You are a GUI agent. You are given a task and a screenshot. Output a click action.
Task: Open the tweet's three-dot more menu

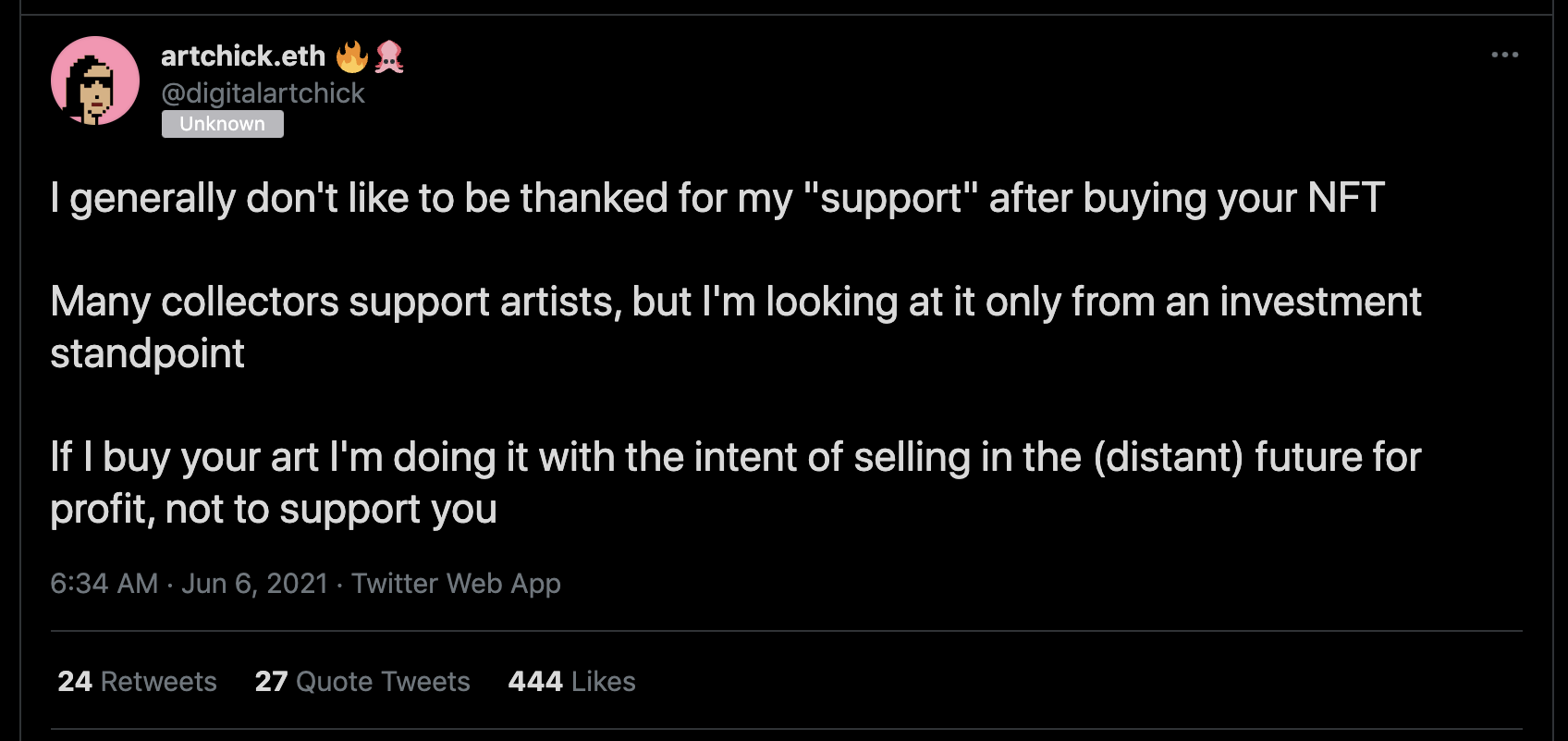(1504, 56)
